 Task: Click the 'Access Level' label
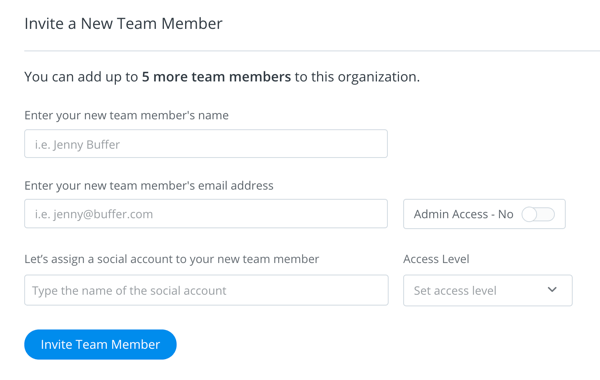[436, 259]
